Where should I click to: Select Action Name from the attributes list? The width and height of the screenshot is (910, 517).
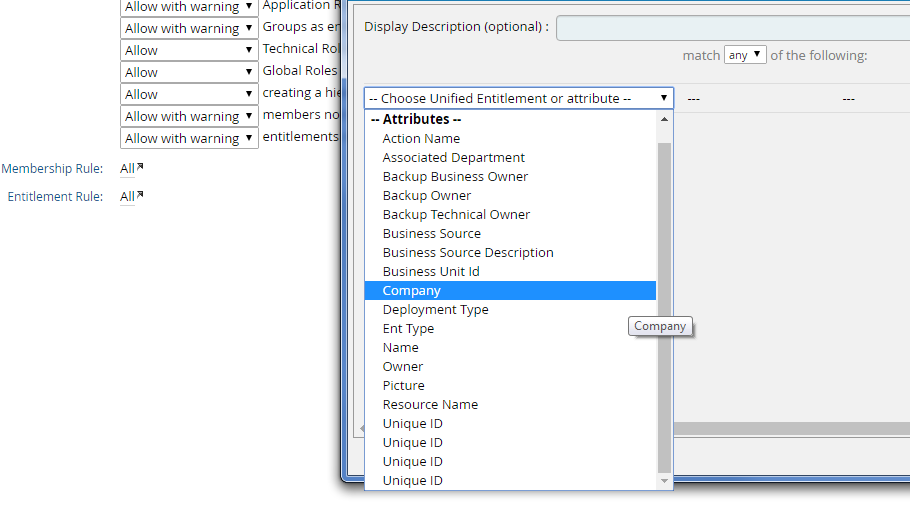(x=510, y=139)
